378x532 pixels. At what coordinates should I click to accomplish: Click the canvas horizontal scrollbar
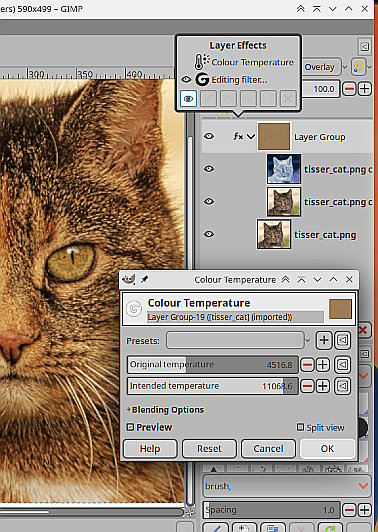coord(92,512)
